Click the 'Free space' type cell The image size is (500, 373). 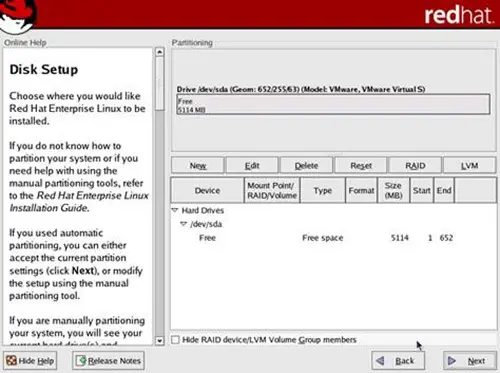pos(323,238)
